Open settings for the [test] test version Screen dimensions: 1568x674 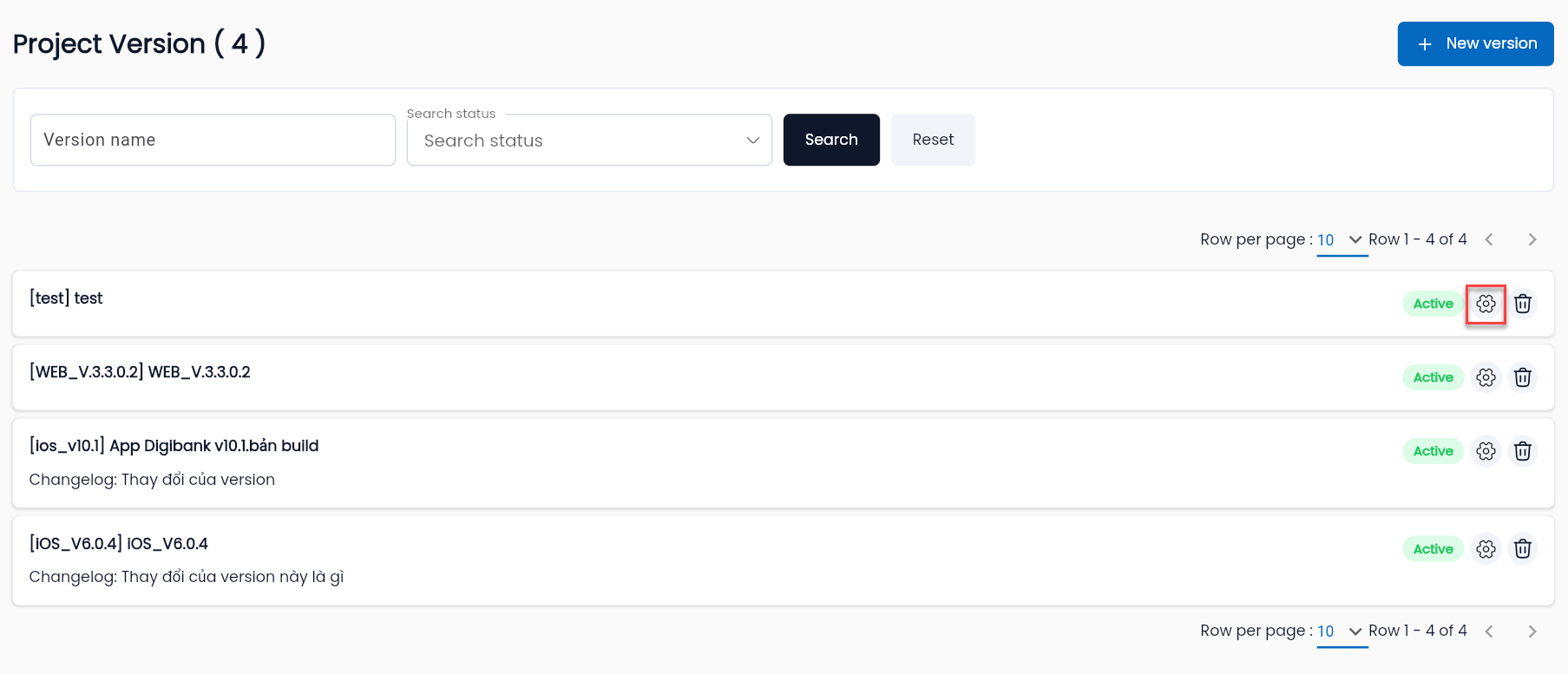point(1486,304)
